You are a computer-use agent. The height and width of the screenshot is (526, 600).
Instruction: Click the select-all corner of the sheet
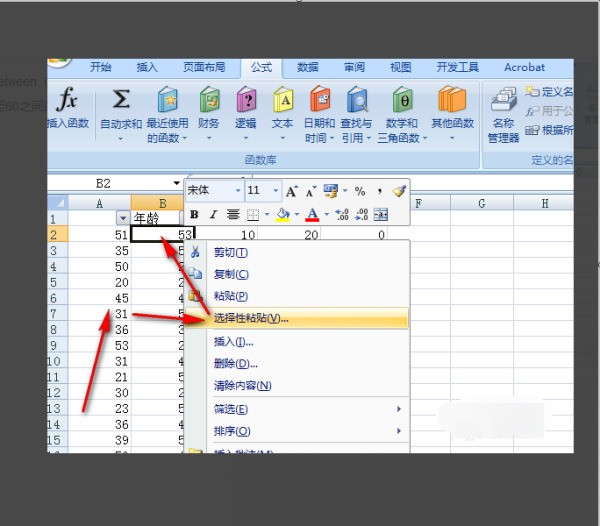pyautogui.click(x=58, y=202)
